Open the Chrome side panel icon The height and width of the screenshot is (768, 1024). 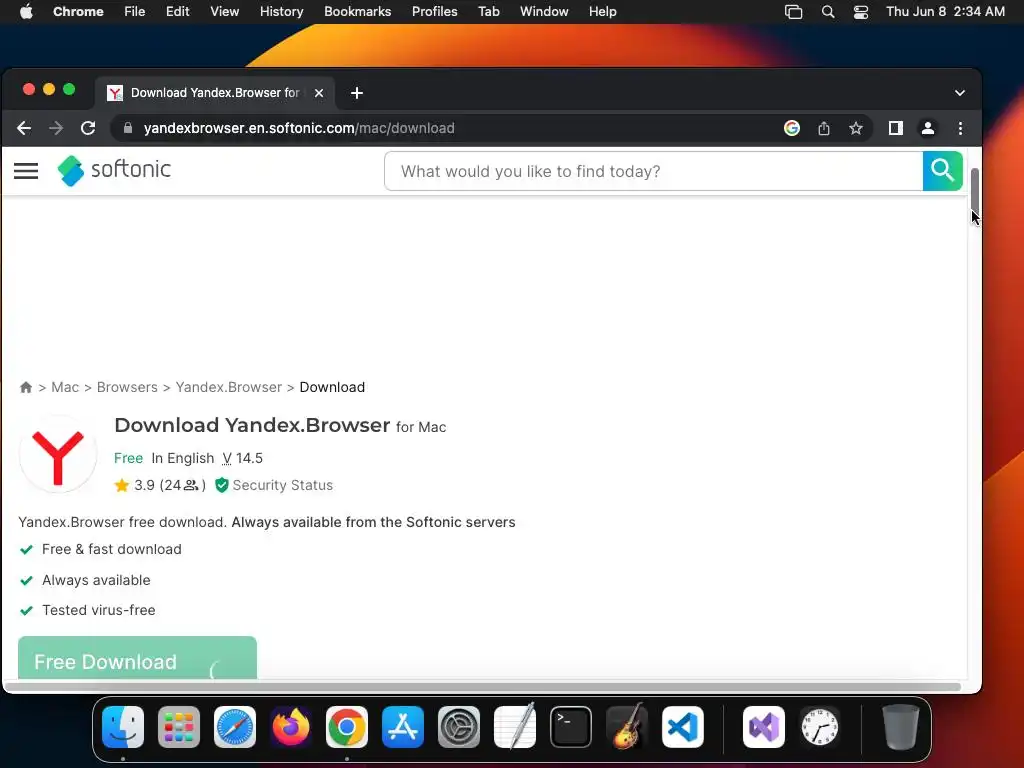pyautogui.click(x=895, y=129)
